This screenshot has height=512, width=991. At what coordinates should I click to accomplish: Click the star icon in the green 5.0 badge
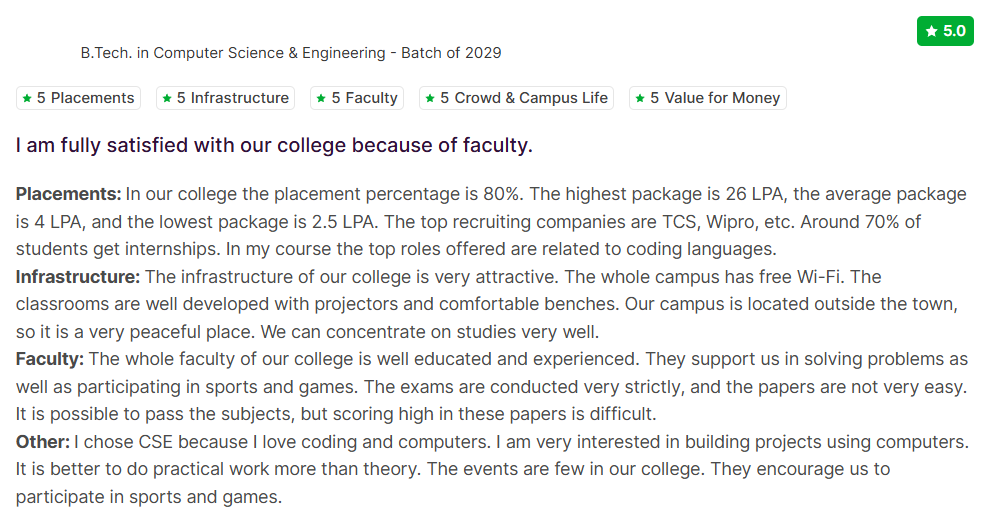point(931,31)
